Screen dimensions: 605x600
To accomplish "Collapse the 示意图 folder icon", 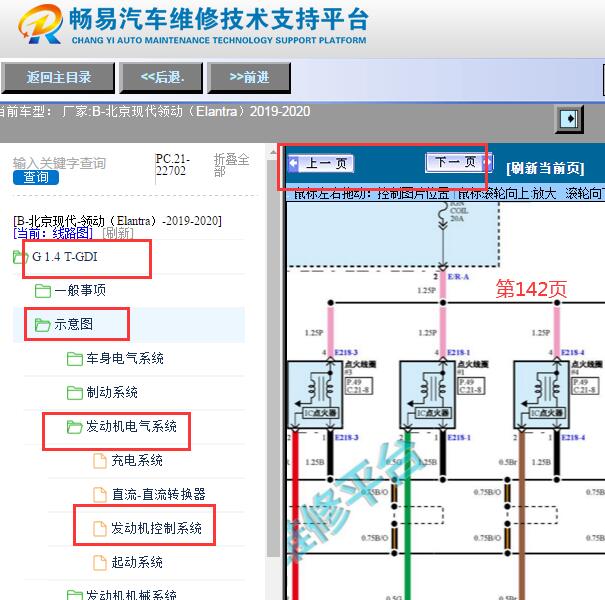I will 42,325.
